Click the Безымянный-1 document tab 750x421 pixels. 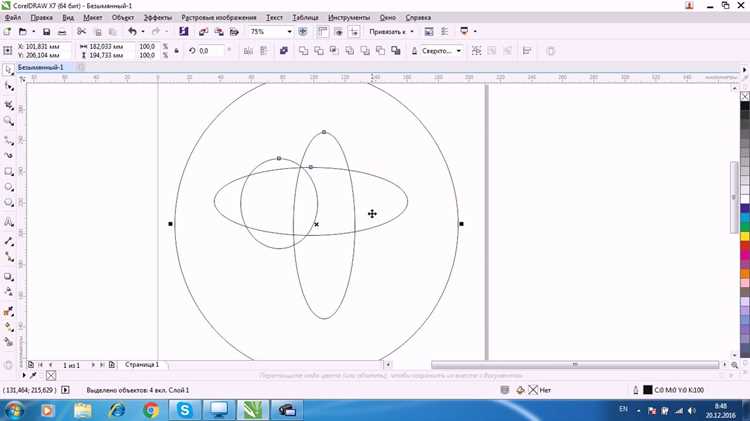click(x=41, y=67)
